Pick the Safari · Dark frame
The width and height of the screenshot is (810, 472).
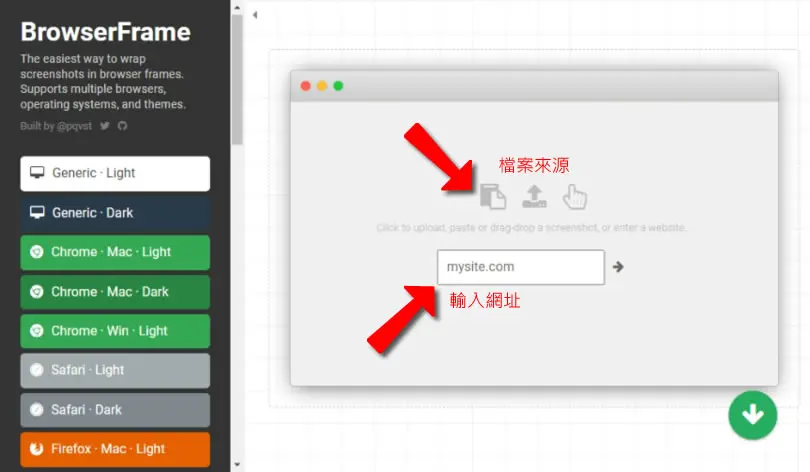click(x=115, y=410)
